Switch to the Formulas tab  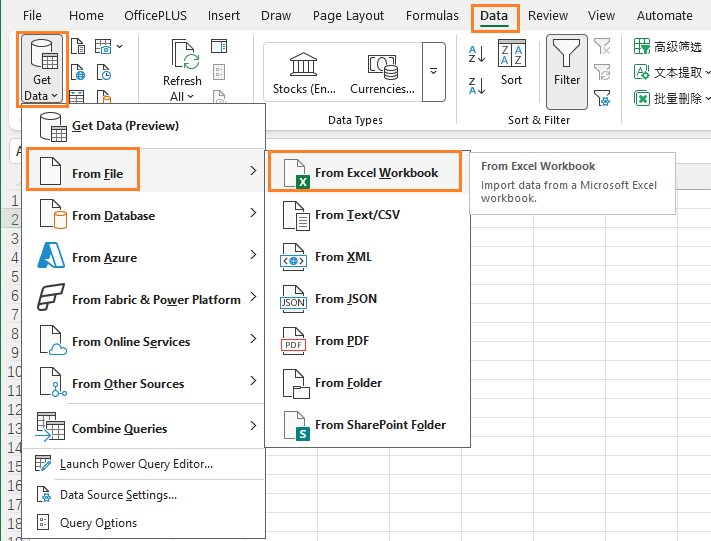pyautogui.click(x=432, y=16)
